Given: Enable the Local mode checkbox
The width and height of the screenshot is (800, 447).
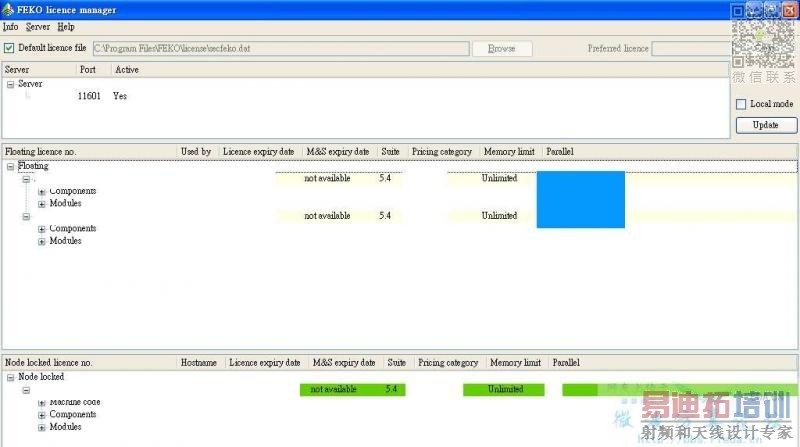Looking at the screenshot, I should point(741,104).
